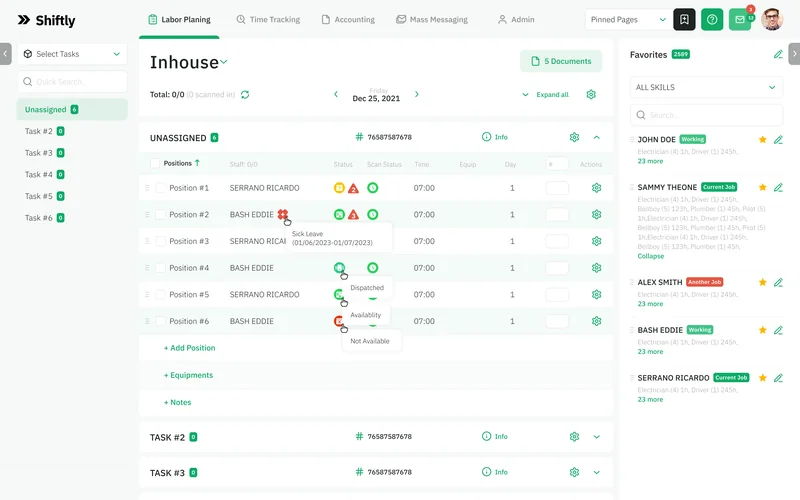The width and height of the screenshot is (800, 500).
Task: Open settings gear beside Expand all
Action: pos(591,94)
